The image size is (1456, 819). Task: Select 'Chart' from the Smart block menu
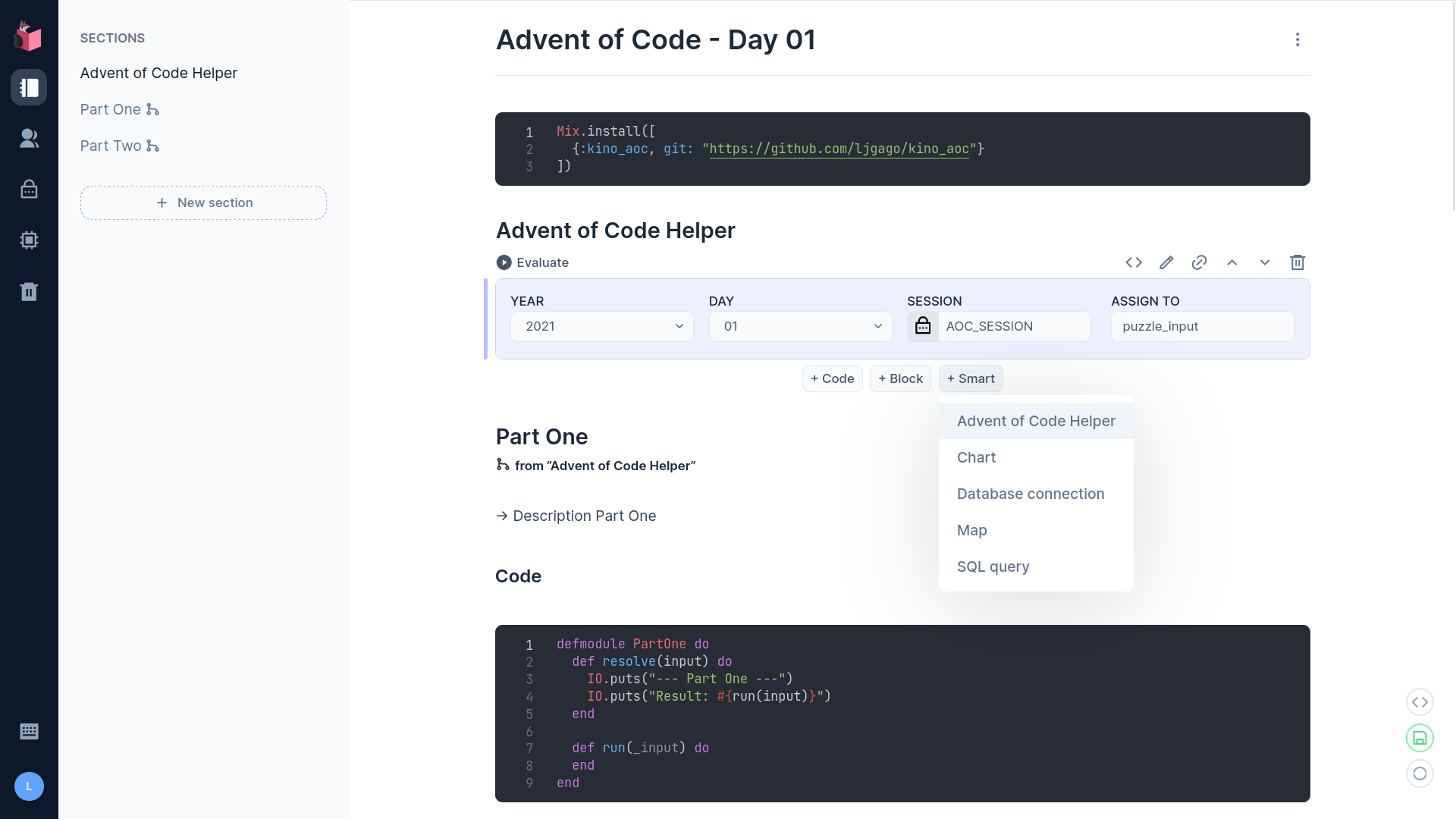click(x=976, y=457)
